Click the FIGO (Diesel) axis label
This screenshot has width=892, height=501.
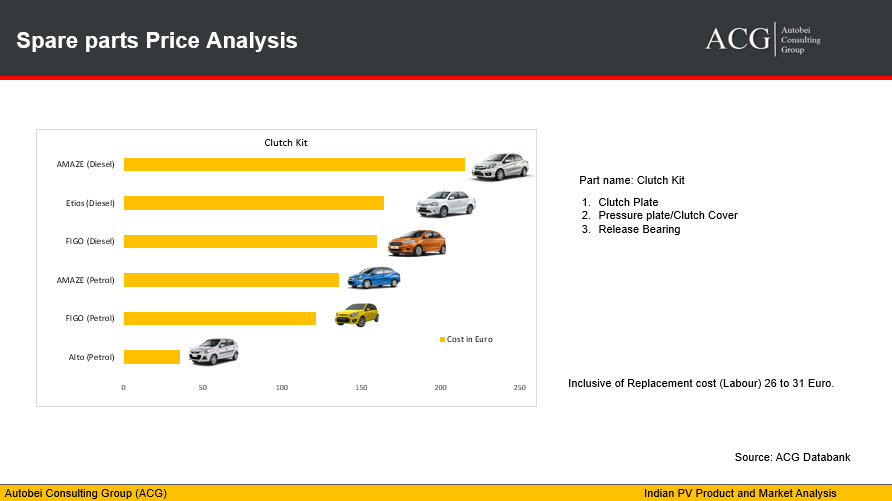point(90,241)
